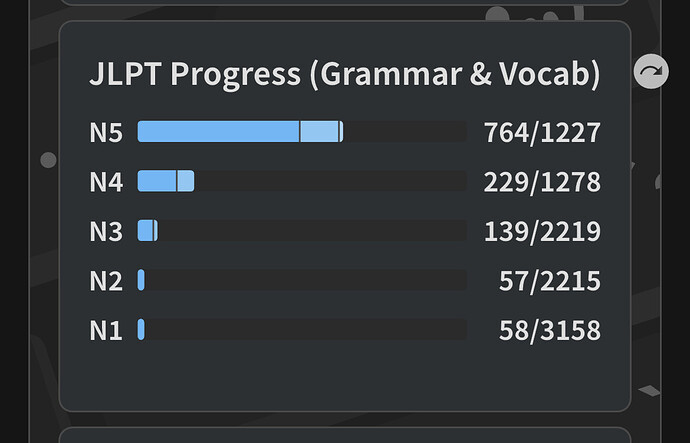Click the 764/1227 N5 count
This screenshot has height=443, width=690.
(x=542, y=132)
